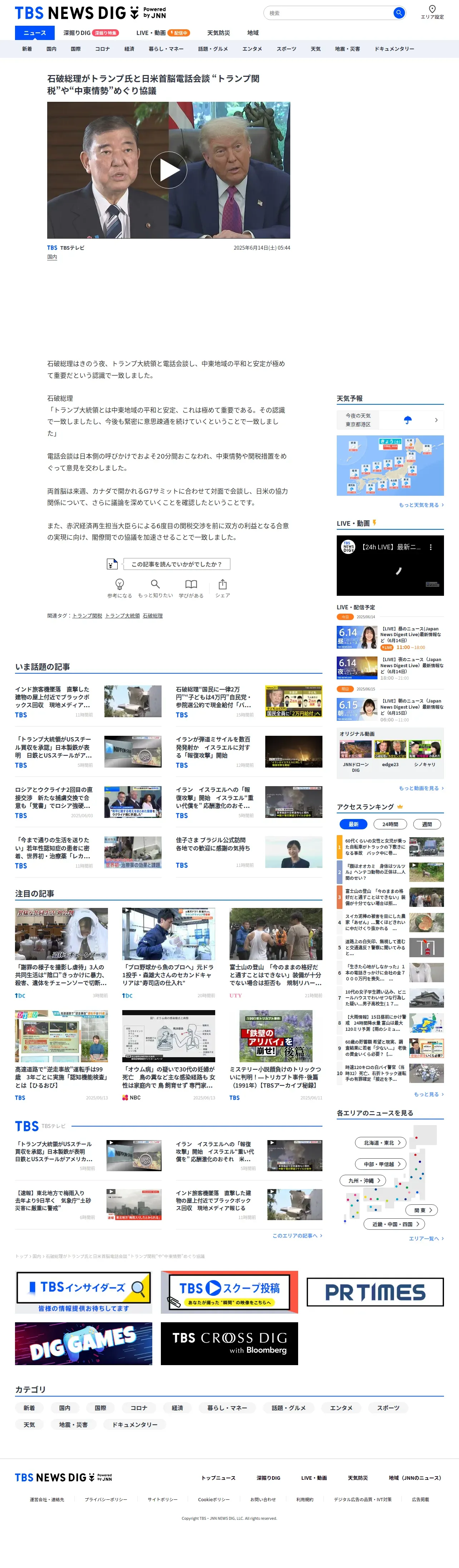Open the PR TIMES banner
459x1568 pixels.
[x=375, y=1292]
